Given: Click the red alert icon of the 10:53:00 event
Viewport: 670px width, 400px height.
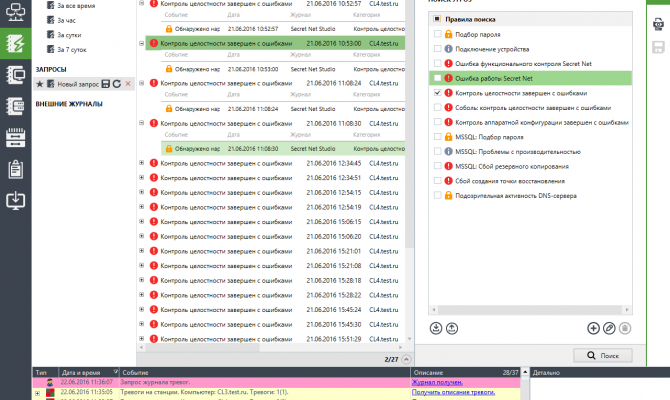Looking at the screenshot, I should (x=154, y=43).
